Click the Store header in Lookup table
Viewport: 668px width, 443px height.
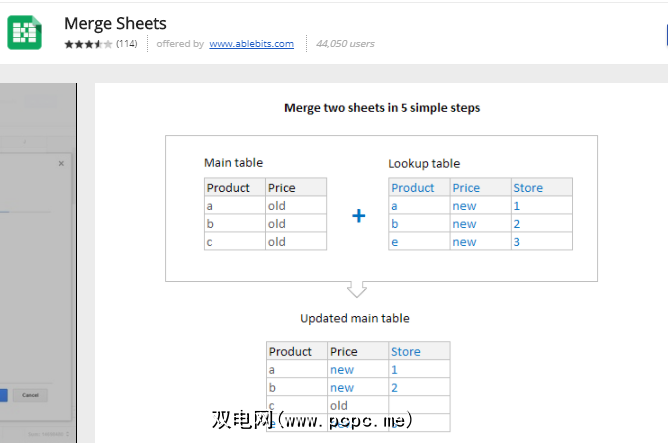tap(528, 188)
